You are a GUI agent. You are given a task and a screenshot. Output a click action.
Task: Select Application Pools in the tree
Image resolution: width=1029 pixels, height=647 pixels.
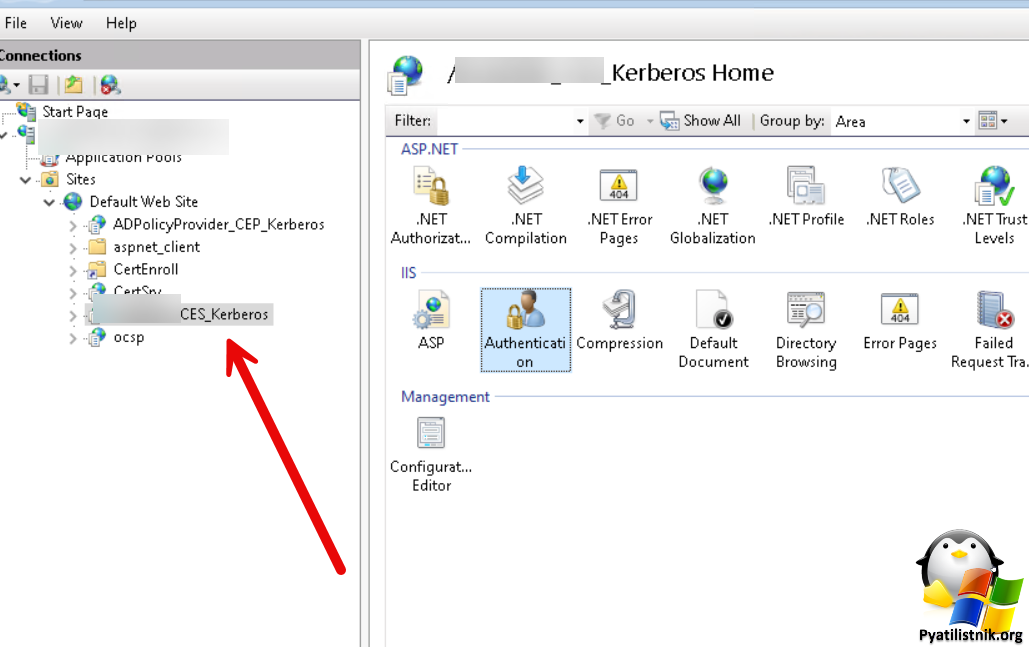pyautogui.click(x=123, y=157)
